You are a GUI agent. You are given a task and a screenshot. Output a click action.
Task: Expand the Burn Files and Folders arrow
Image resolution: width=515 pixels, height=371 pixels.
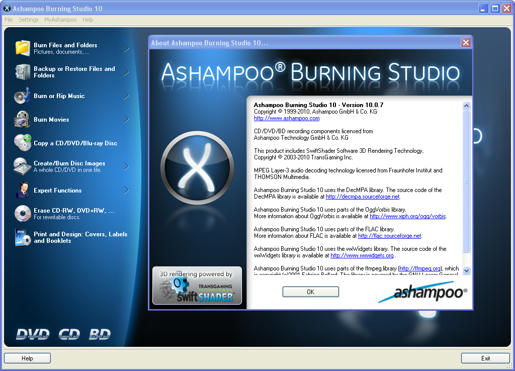126,49
